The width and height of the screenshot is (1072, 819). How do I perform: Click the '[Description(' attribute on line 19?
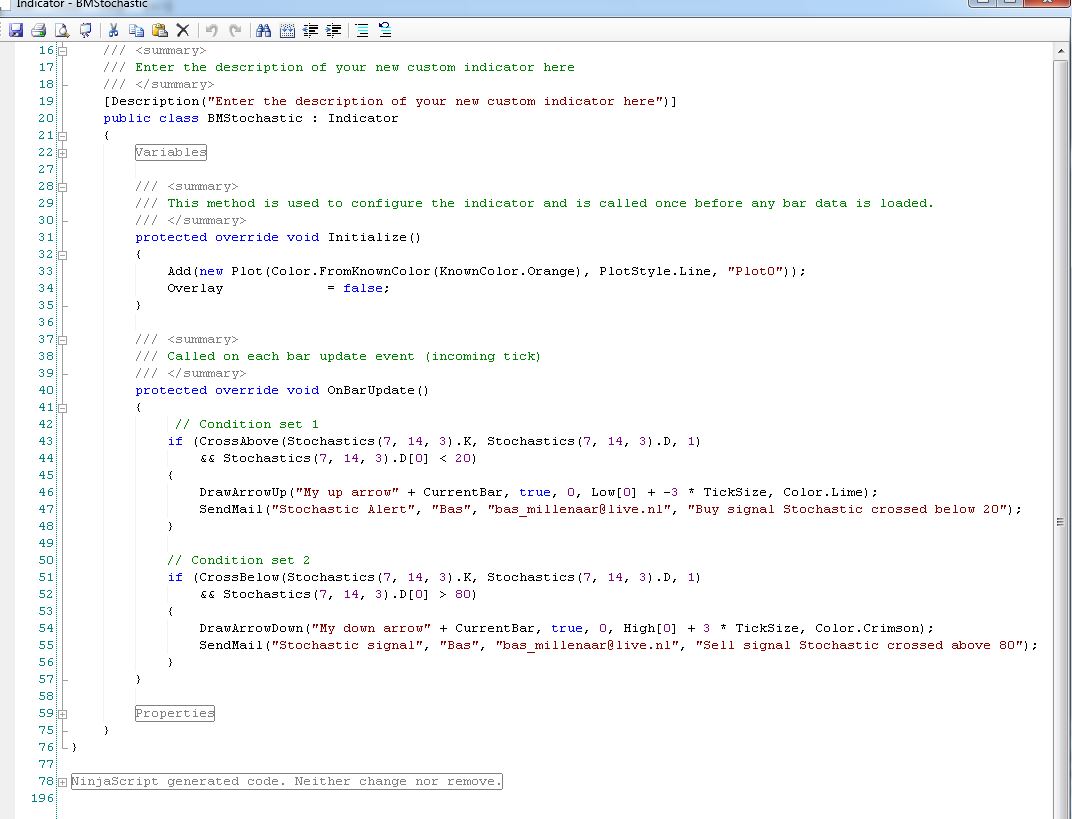tap(155, 101)
